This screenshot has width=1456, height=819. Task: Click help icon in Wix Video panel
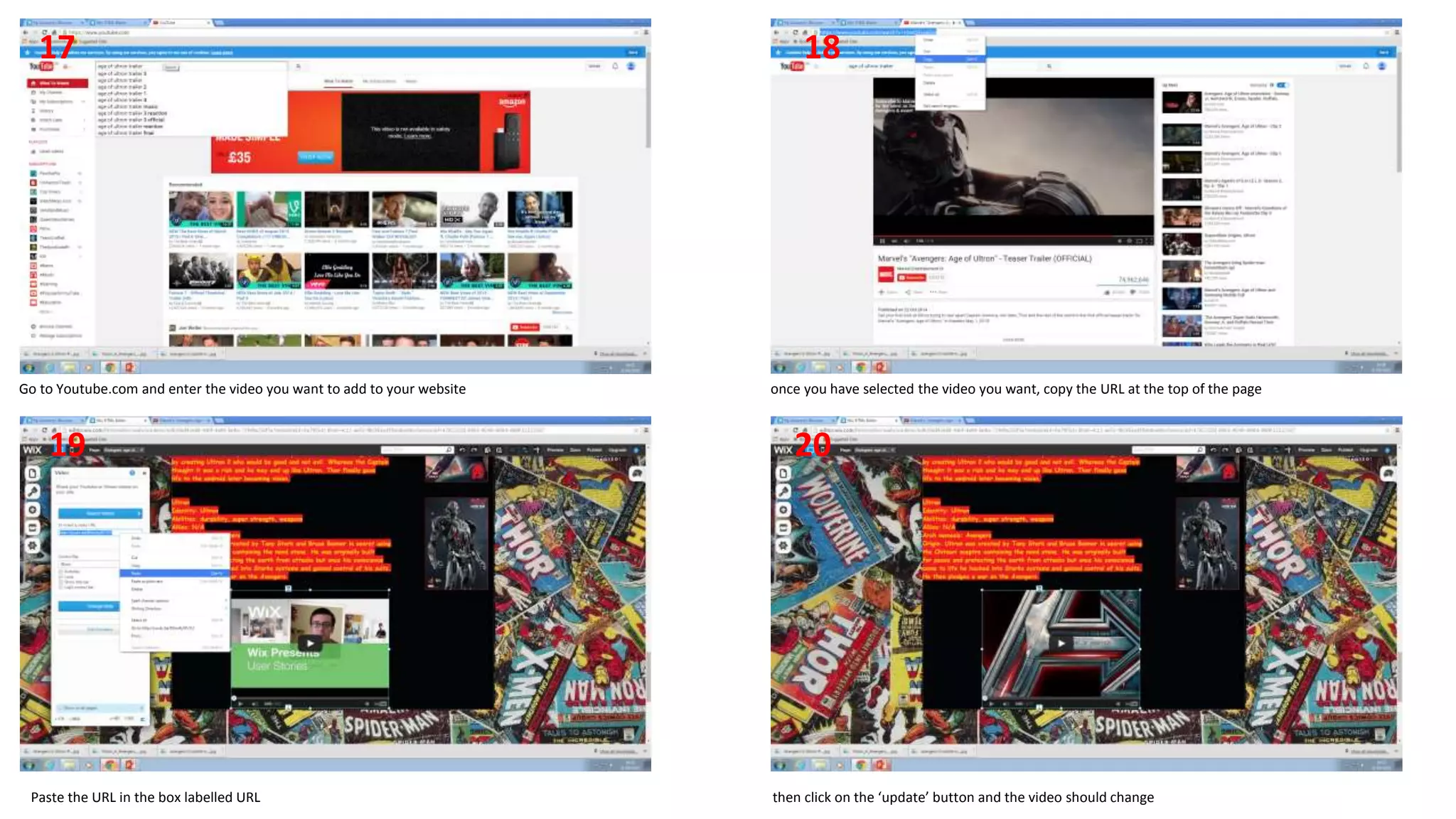coord(132,473)
